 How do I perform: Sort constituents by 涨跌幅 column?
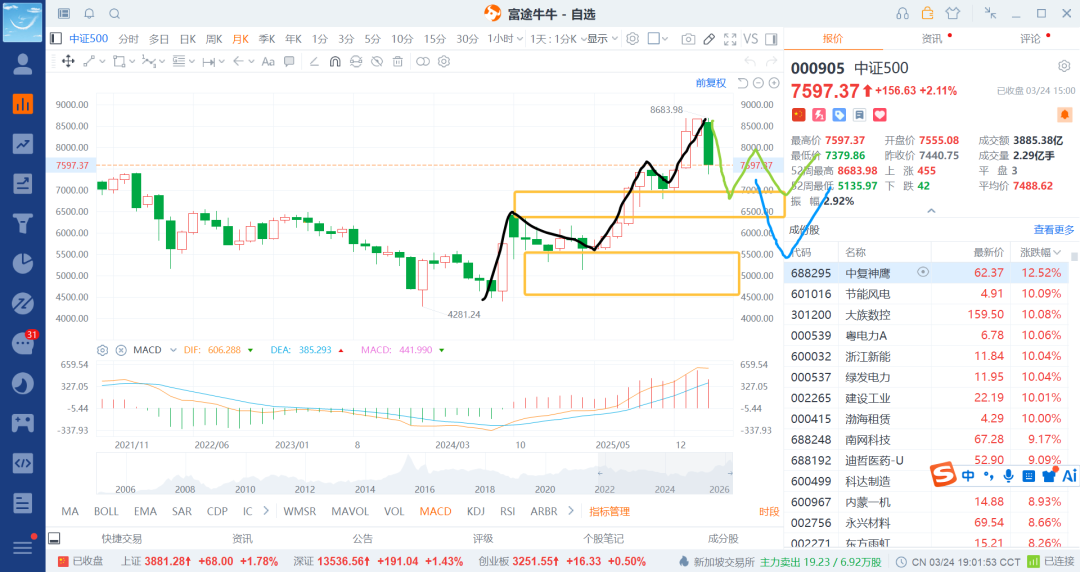pos(1040,252)
